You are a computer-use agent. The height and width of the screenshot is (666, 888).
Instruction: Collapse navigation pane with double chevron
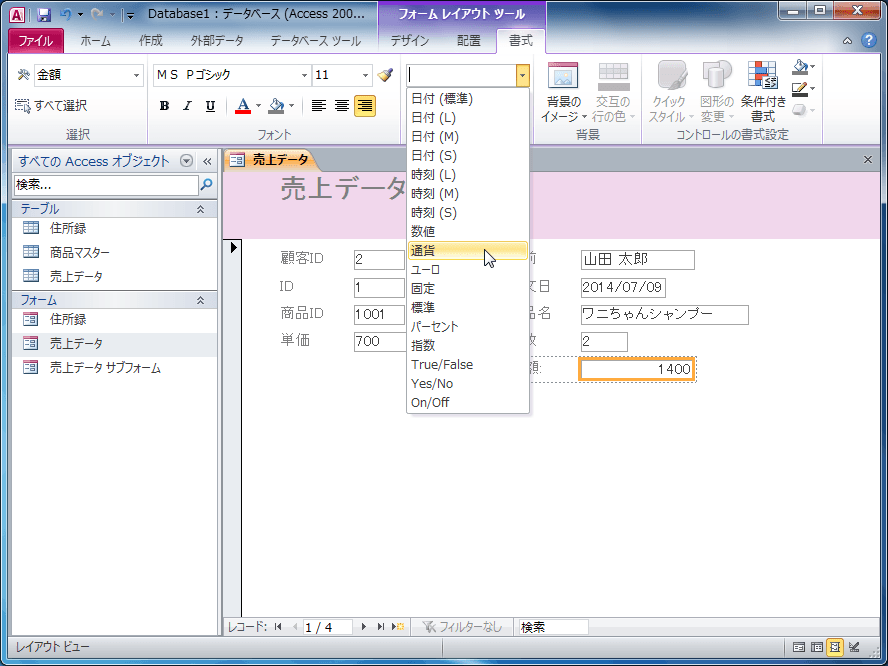click(x=207, y=161)
